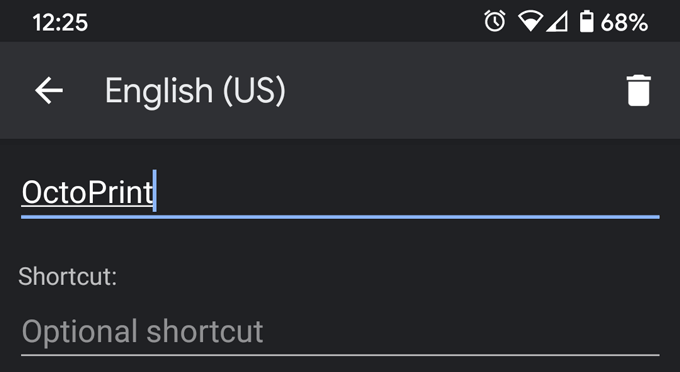Click the gray underline below Optional shortcut

[x=340, y=355]
